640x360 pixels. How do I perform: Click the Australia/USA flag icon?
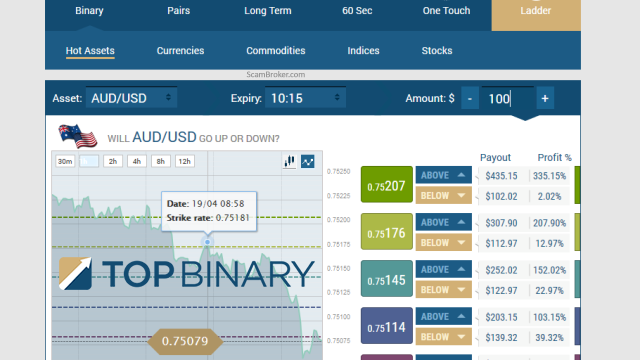point(78,136)
